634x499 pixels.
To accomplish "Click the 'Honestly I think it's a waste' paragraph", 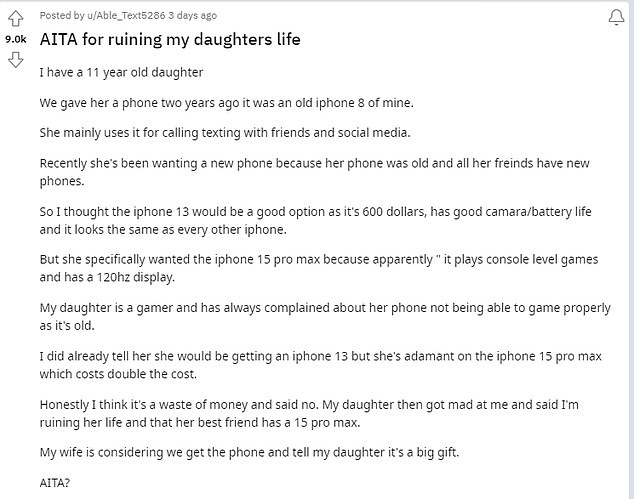I will pyautogui.click(x=309, y=413).
